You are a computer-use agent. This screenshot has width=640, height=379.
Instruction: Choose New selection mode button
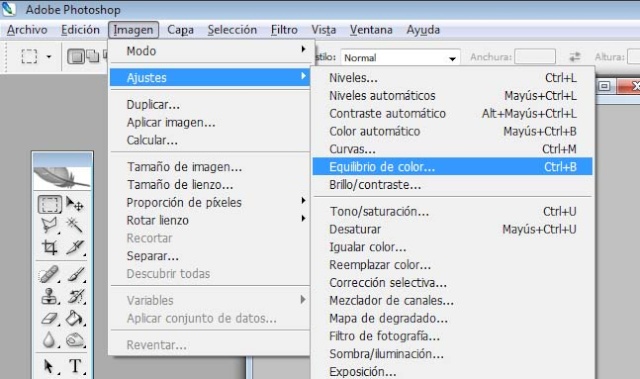[76, 56]
